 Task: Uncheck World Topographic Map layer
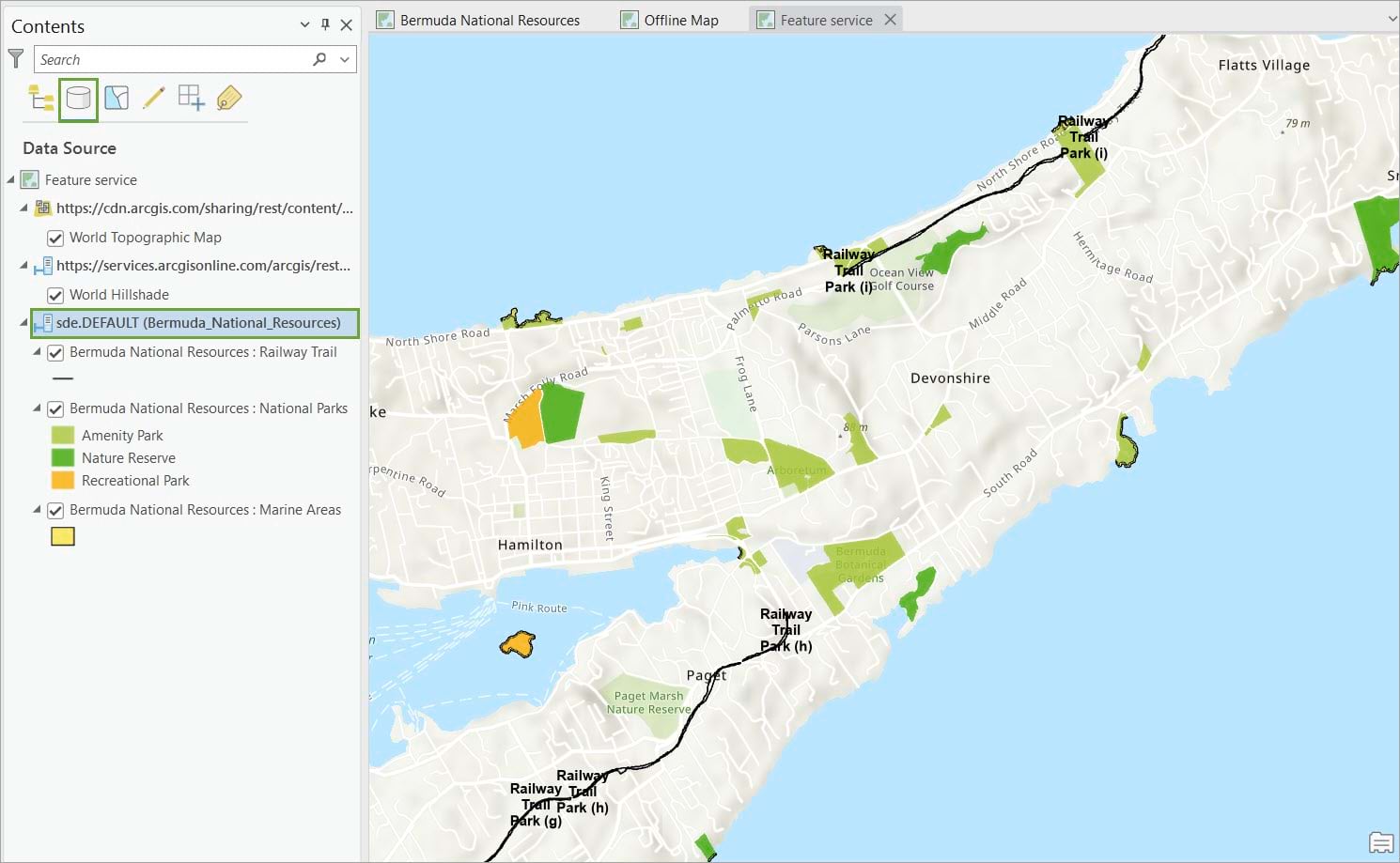55,239
